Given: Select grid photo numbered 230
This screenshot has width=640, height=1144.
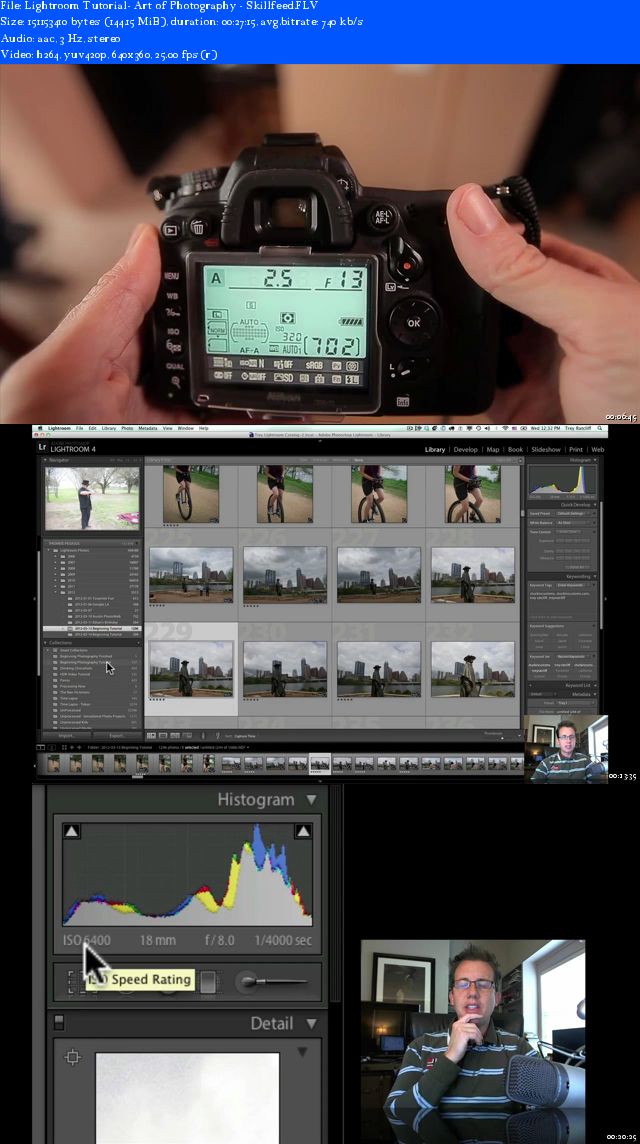Looking at the screenshot, I should [285, 668].
